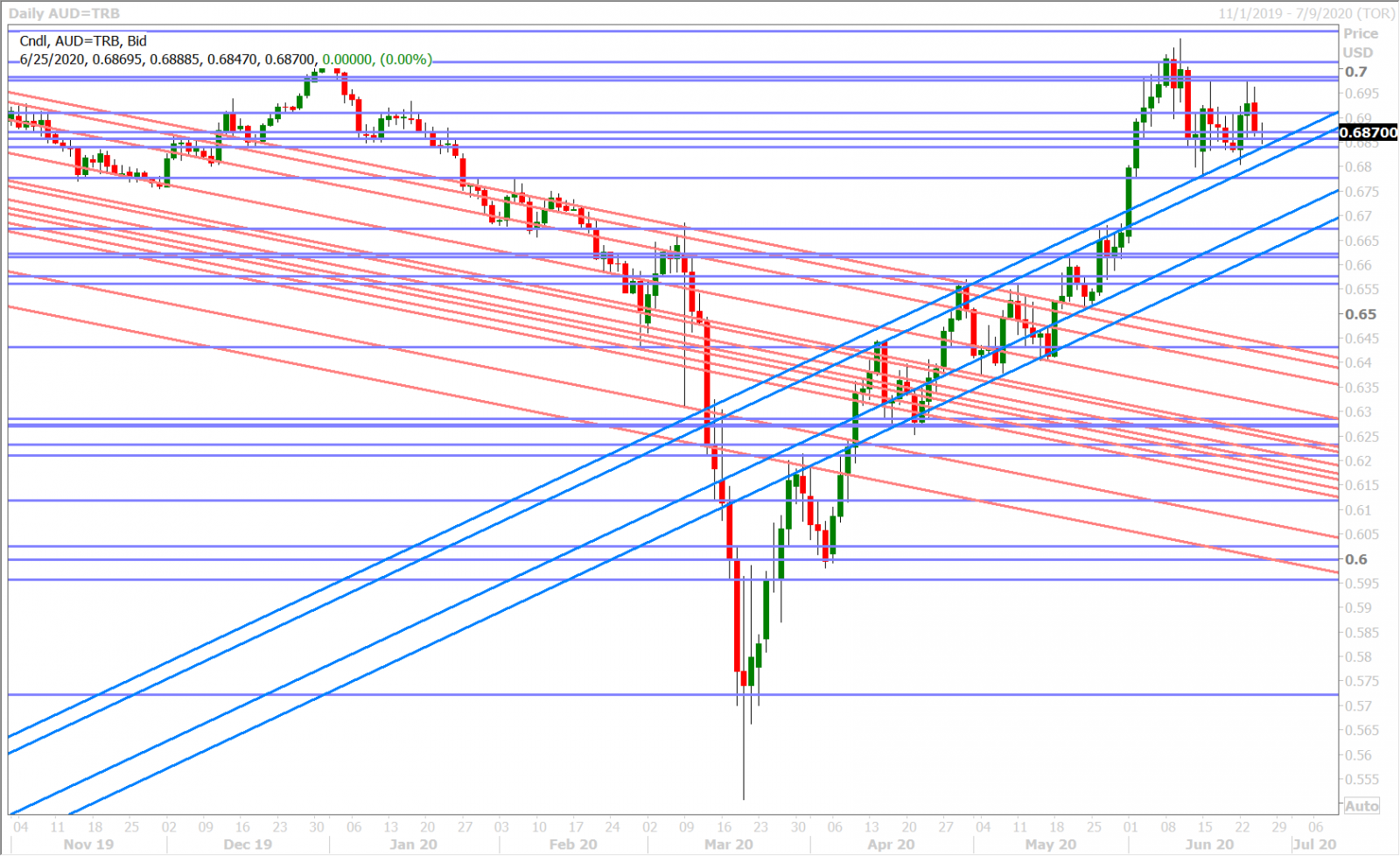Click the current price tag 0.68700
The height and width of the screenshot is (856, 1400).
click(1368, 133)
